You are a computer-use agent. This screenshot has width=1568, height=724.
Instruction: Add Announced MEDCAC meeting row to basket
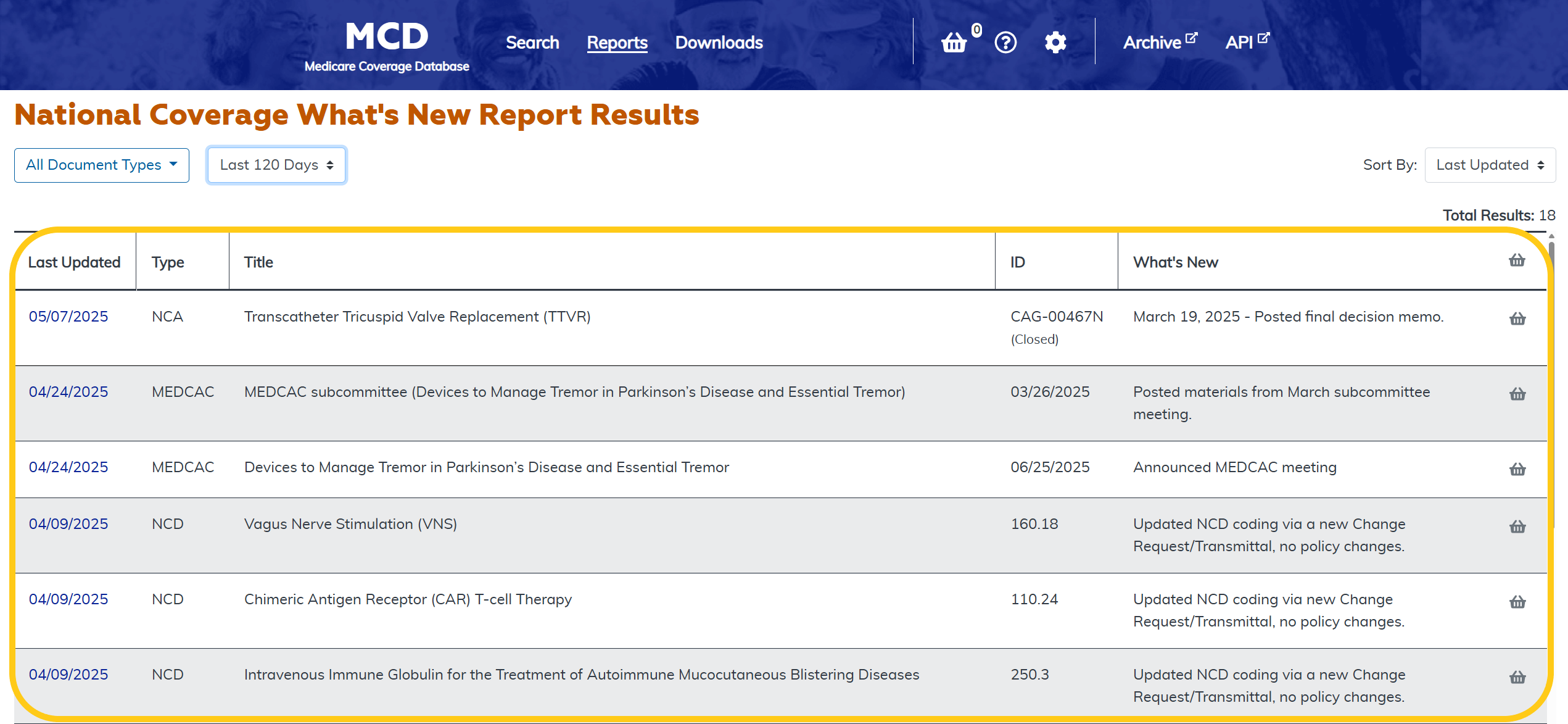[1517, 469]
